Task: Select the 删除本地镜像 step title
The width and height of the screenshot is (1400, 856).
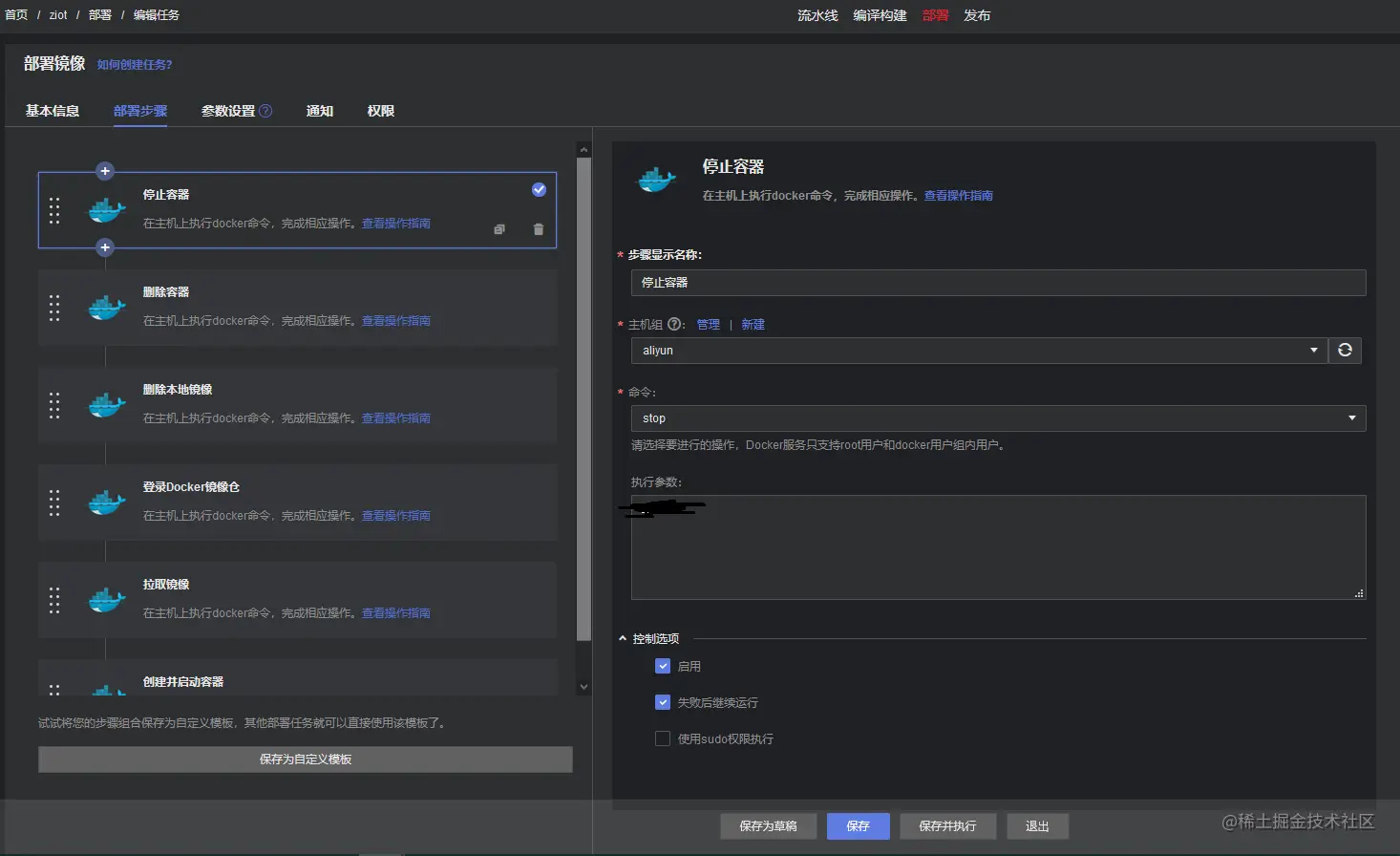Action: (x=178, y=390)
